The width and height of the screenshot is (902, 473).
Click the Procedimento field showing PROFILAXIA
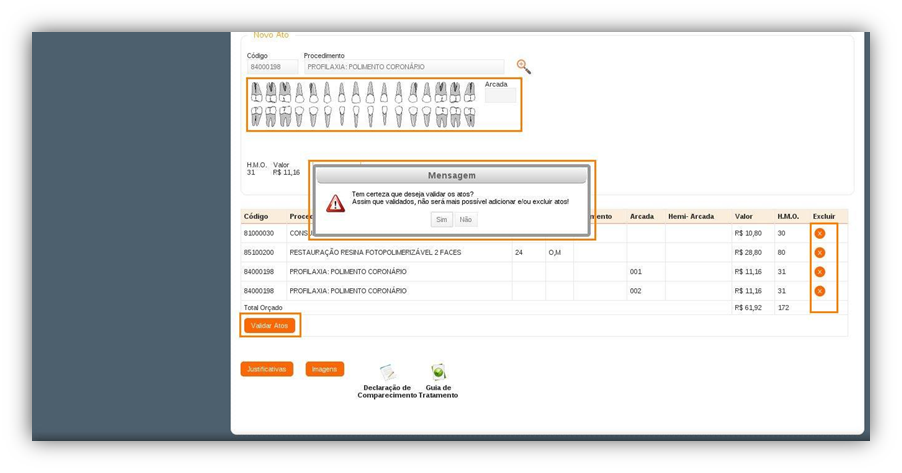tap(404, 67)
